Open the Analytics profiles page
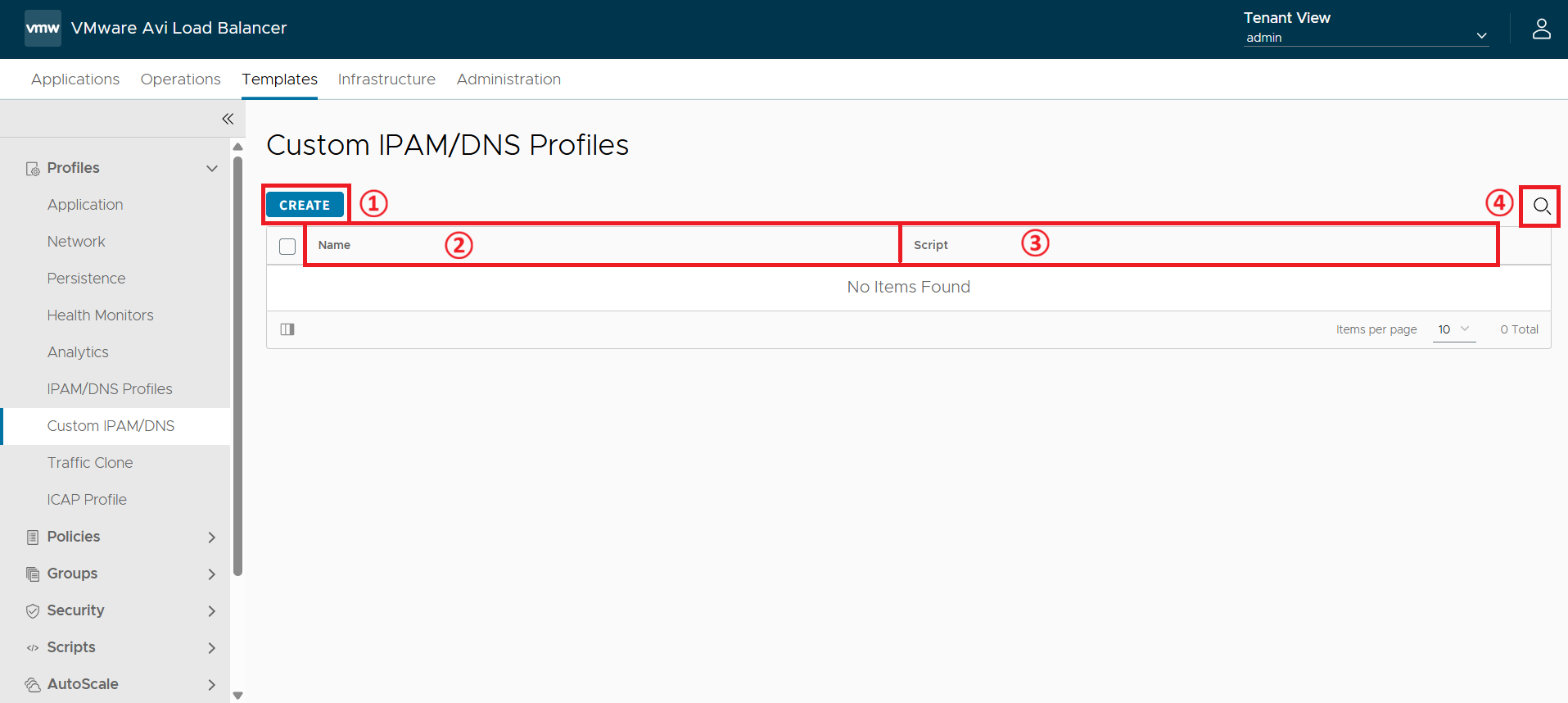The width and height of the screenshot is (1568, 703). 78,352
